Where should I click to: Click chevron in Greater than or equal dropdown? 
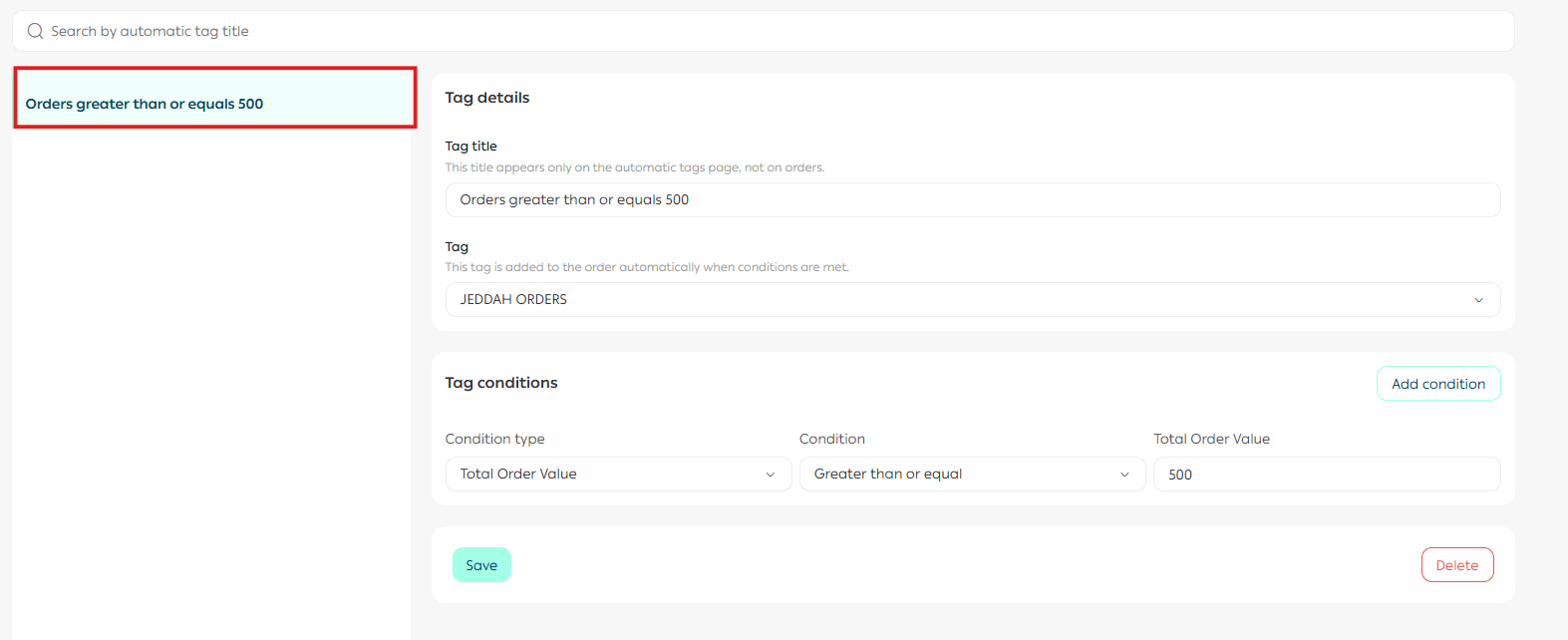tap(1124, 475)
